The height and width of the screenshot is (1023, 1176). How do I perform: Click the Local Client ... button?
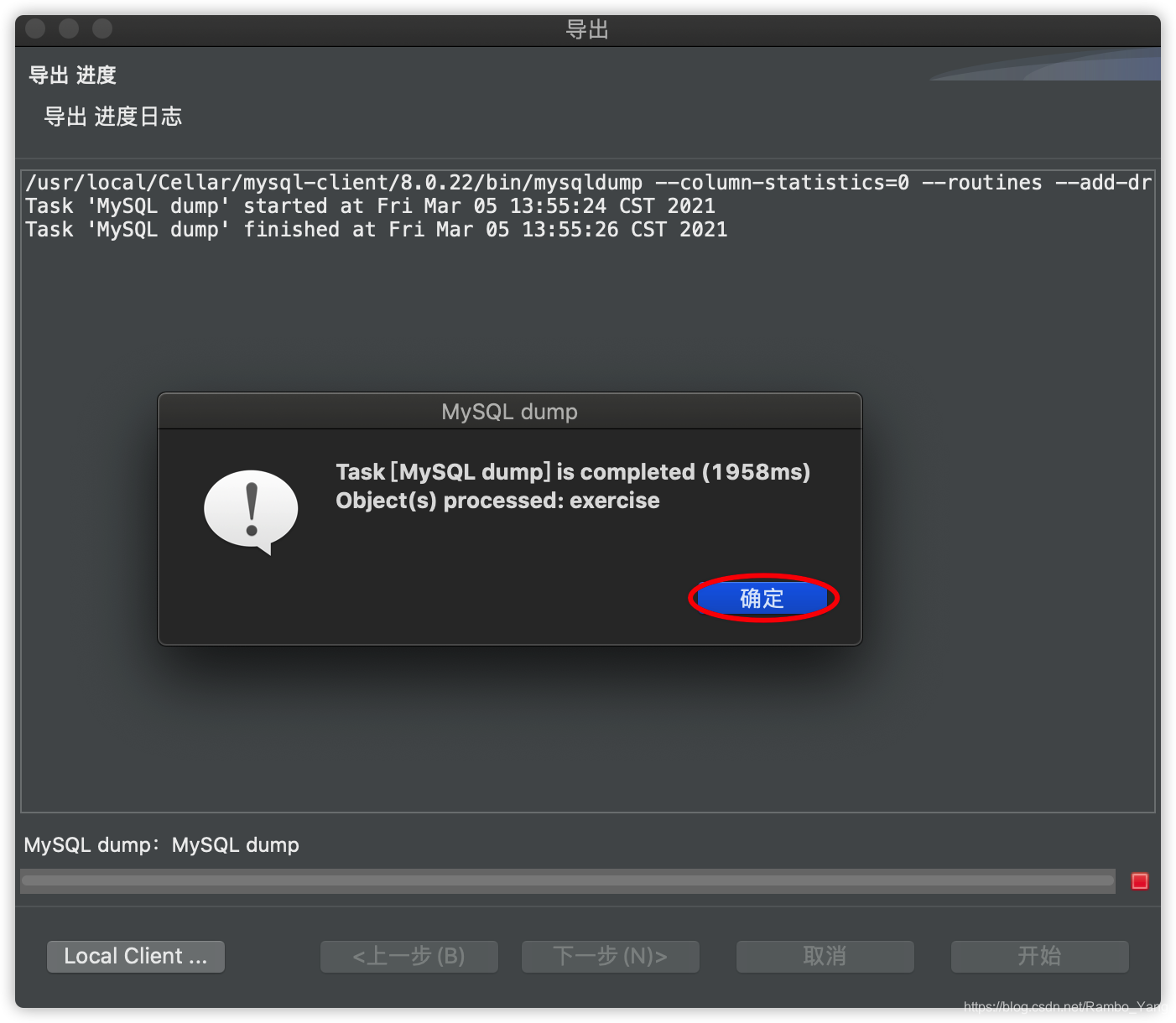pos(135,956)
